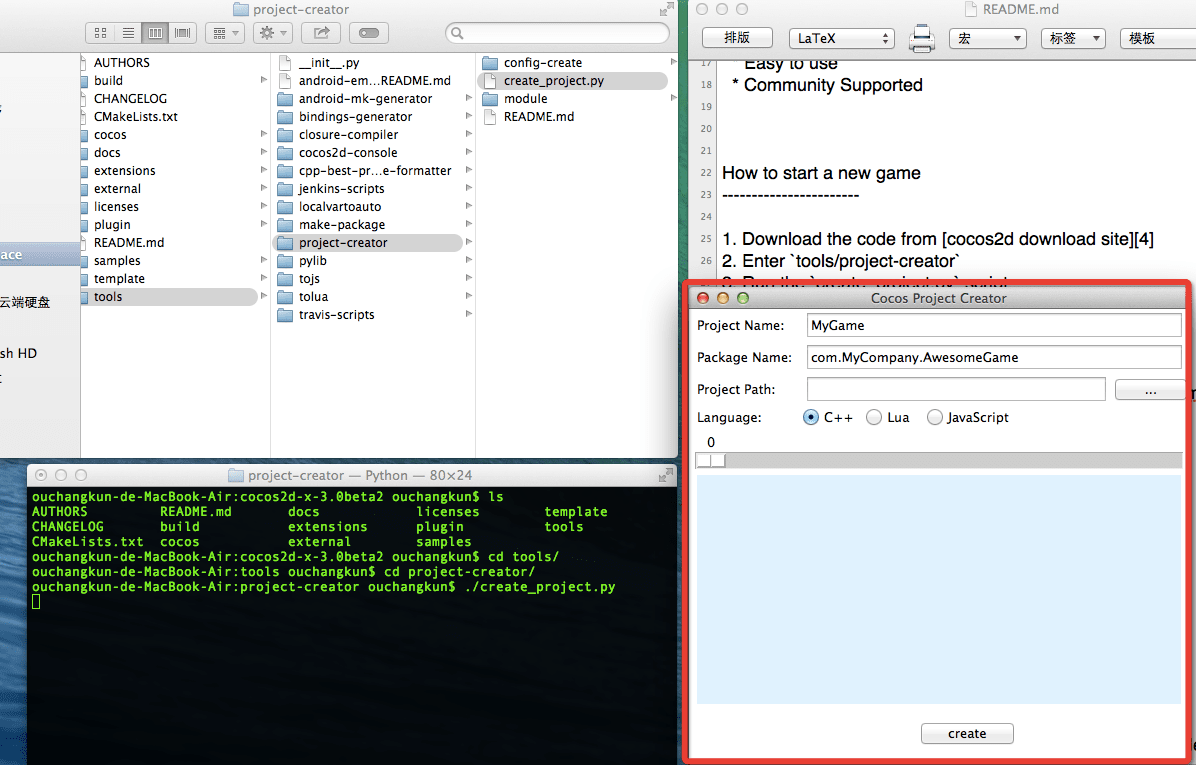Open the 宏 dropdown menu
Screen dimensions: 1196x765
point(987,39)
